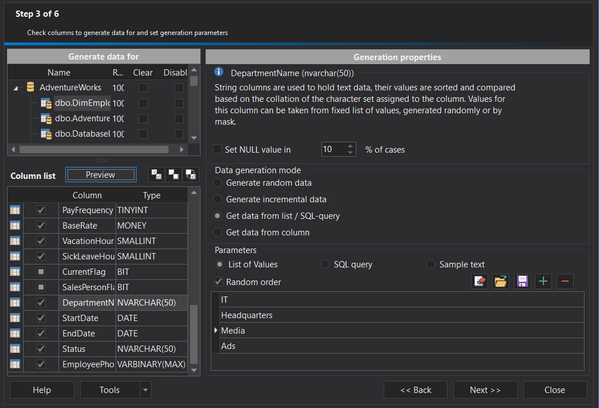Increase the NULL percentage spinner value
The height and width of the screenshot is (408, 599).
coord(350,146)
